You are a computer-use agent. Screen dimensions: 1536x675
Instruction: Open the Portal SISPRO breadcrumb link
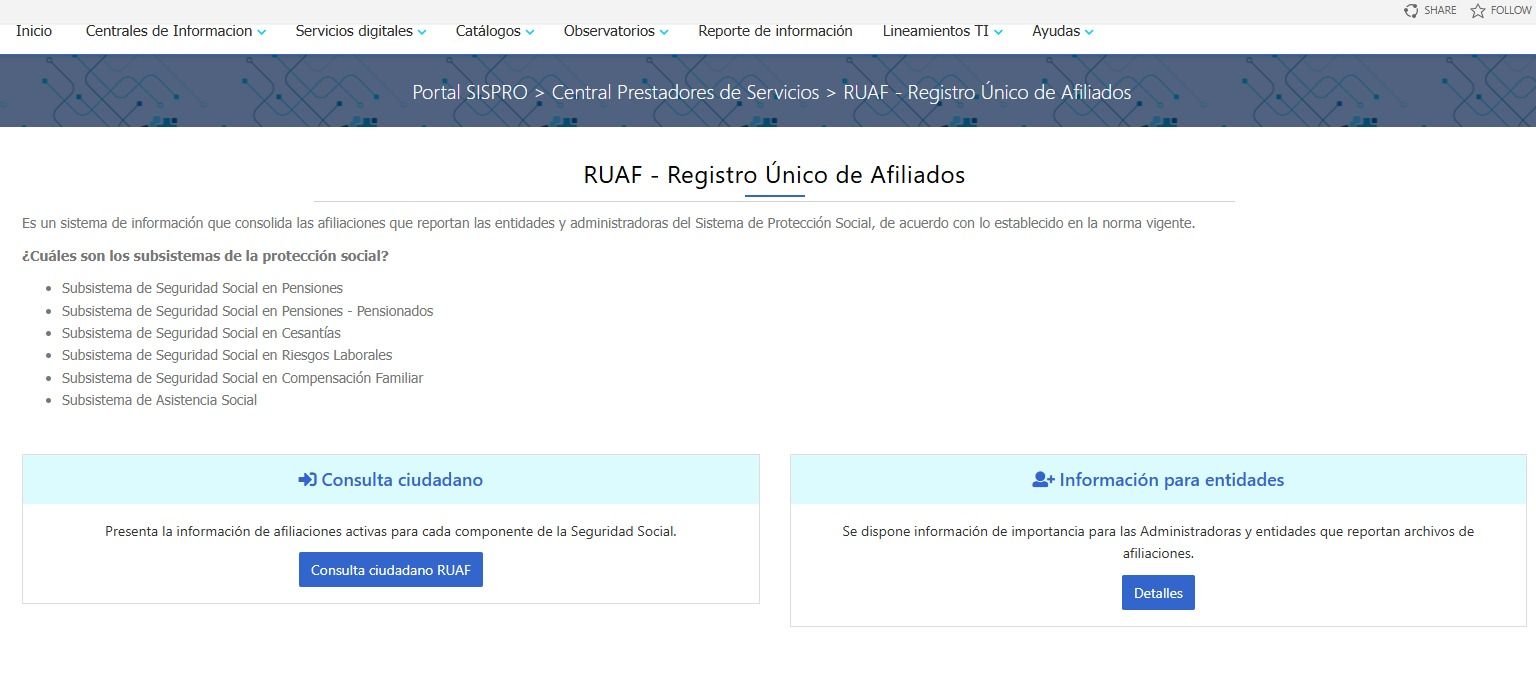(x=470, y=92)
